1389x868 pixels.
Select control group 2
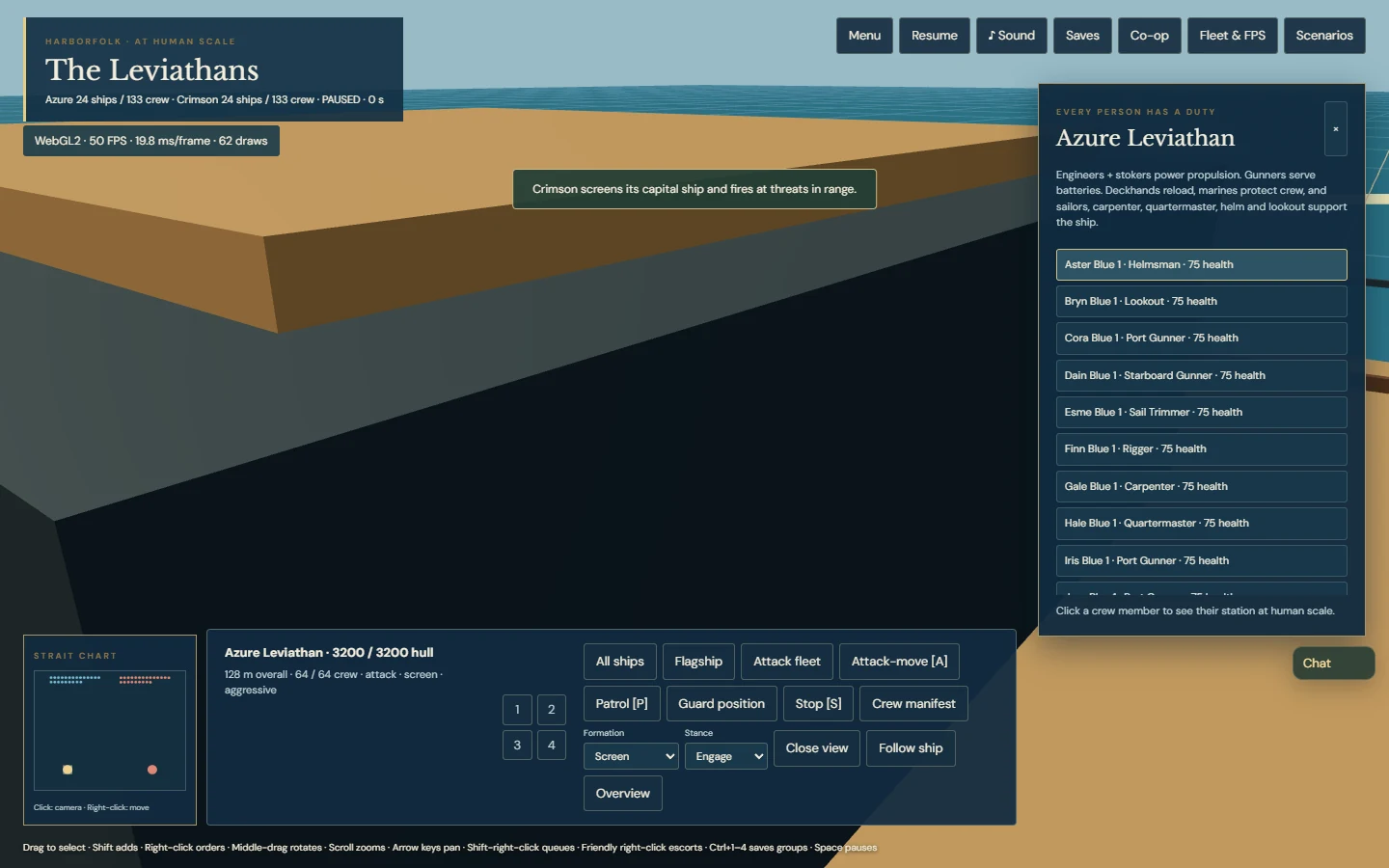(x=552, y=710)
